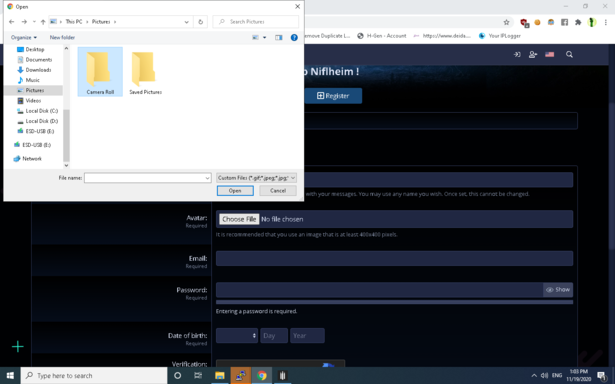Toggle the preview pane
615x384 pixels.
[x=278, y=38]
